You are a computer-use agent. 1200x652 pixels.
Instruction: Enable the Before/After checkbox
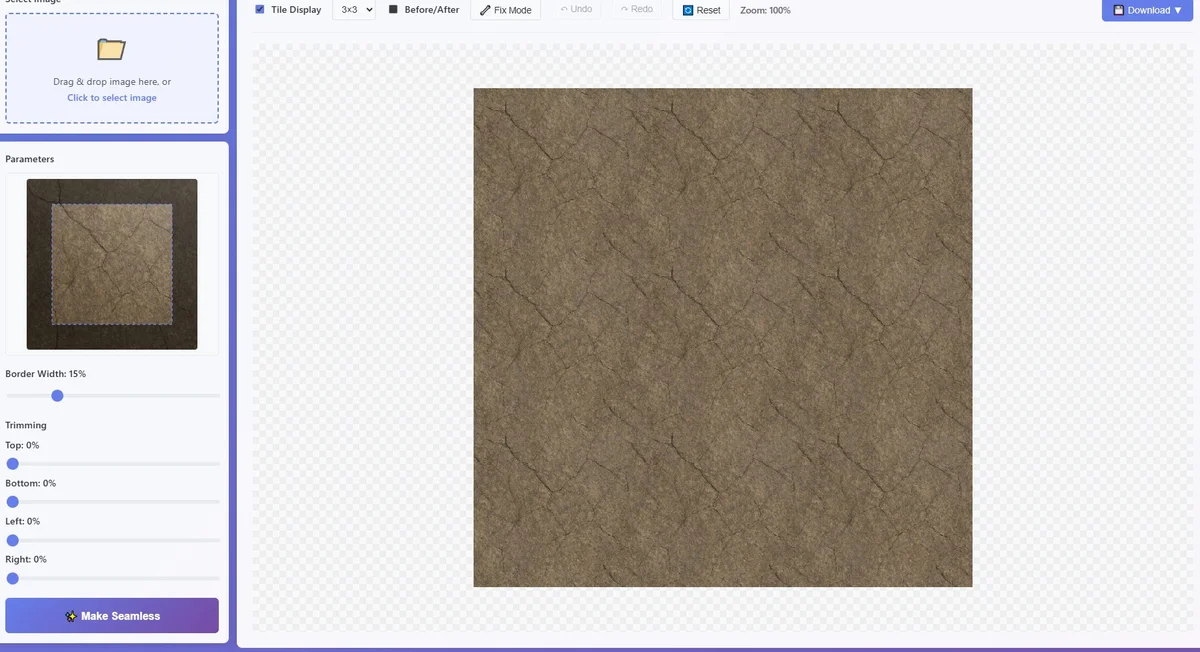point(393,10)
